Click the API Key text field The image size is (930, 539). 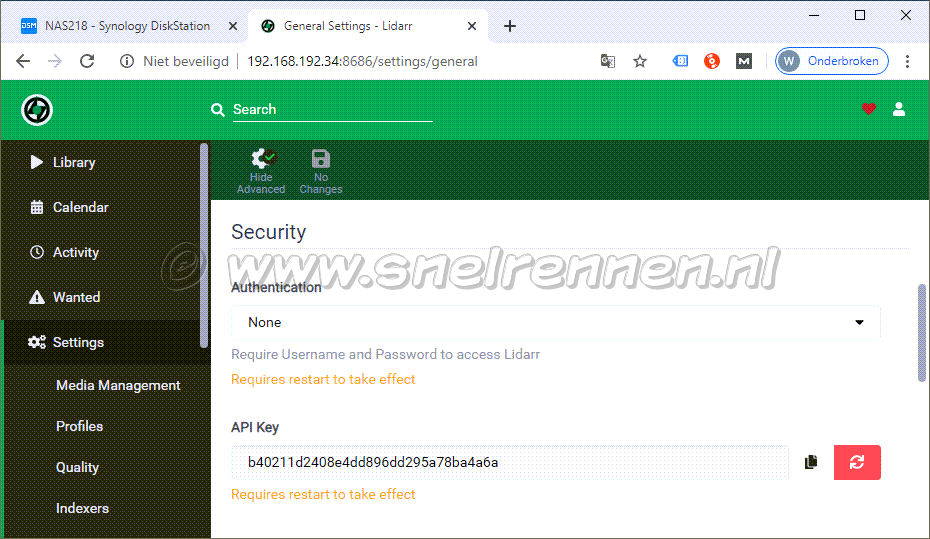point(510,462)
